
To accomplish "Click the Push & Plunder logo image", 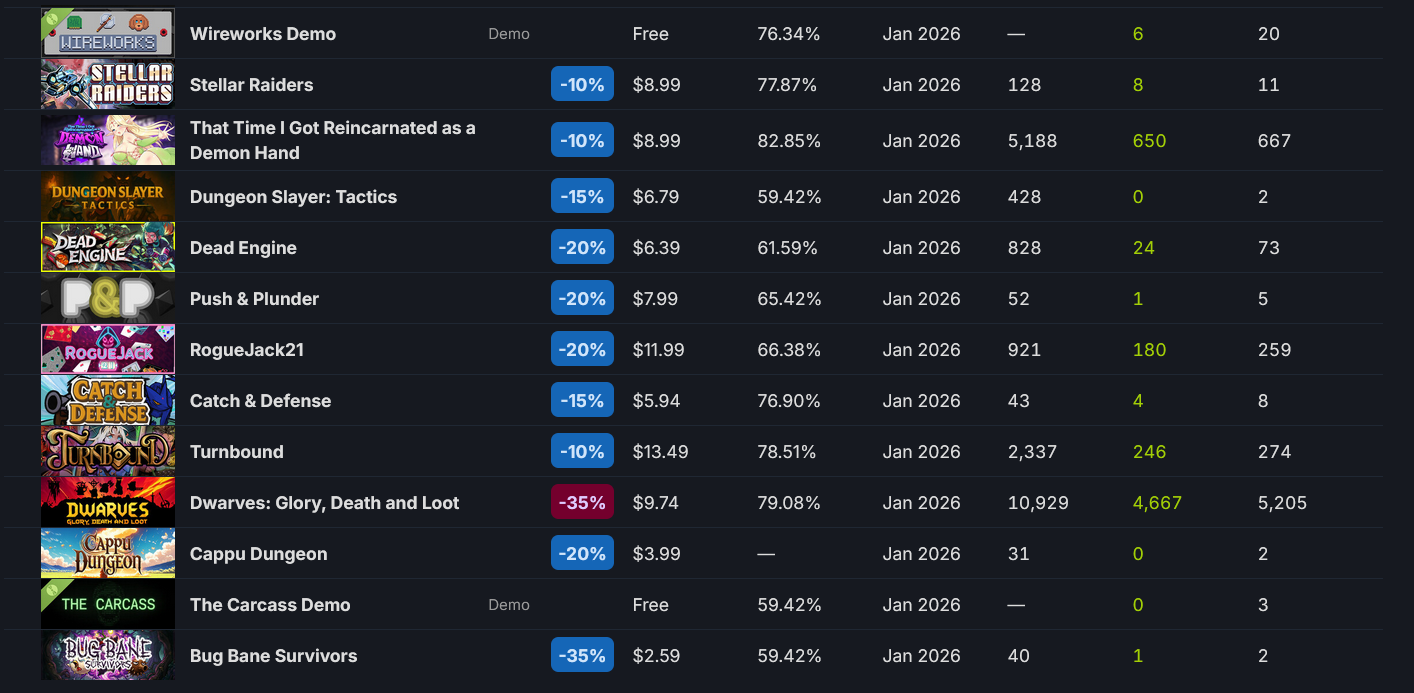I will click(x=108, y=298).
